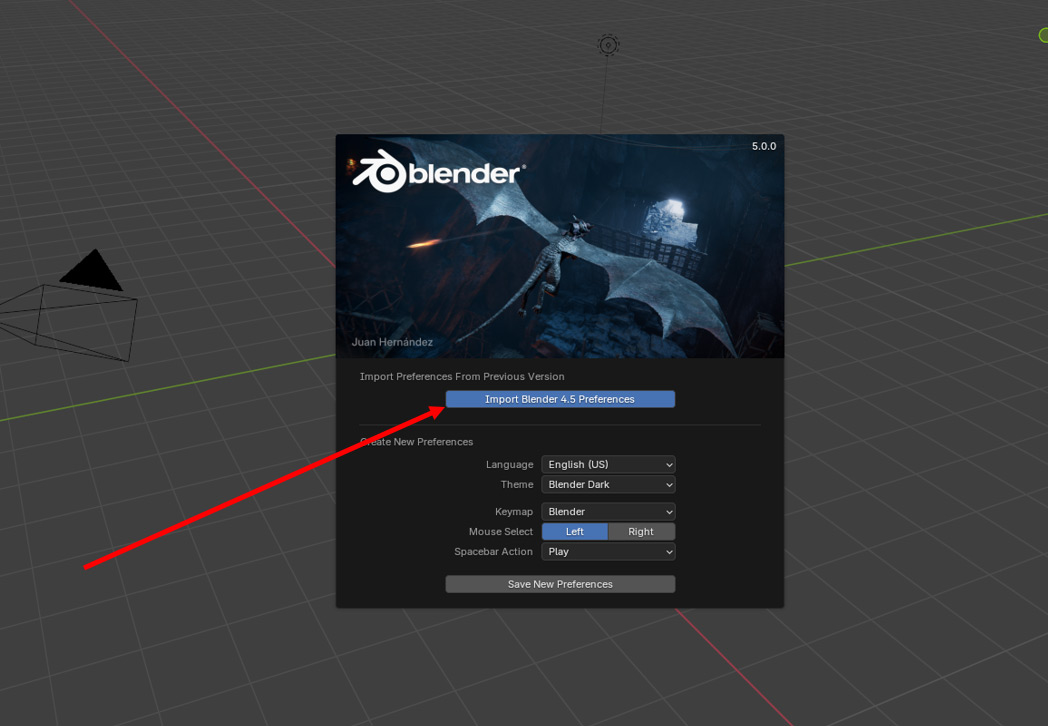This screenshot has height=726, width=1048.
Task: Click the Create New Preferences heading
Action: point(417,441)
